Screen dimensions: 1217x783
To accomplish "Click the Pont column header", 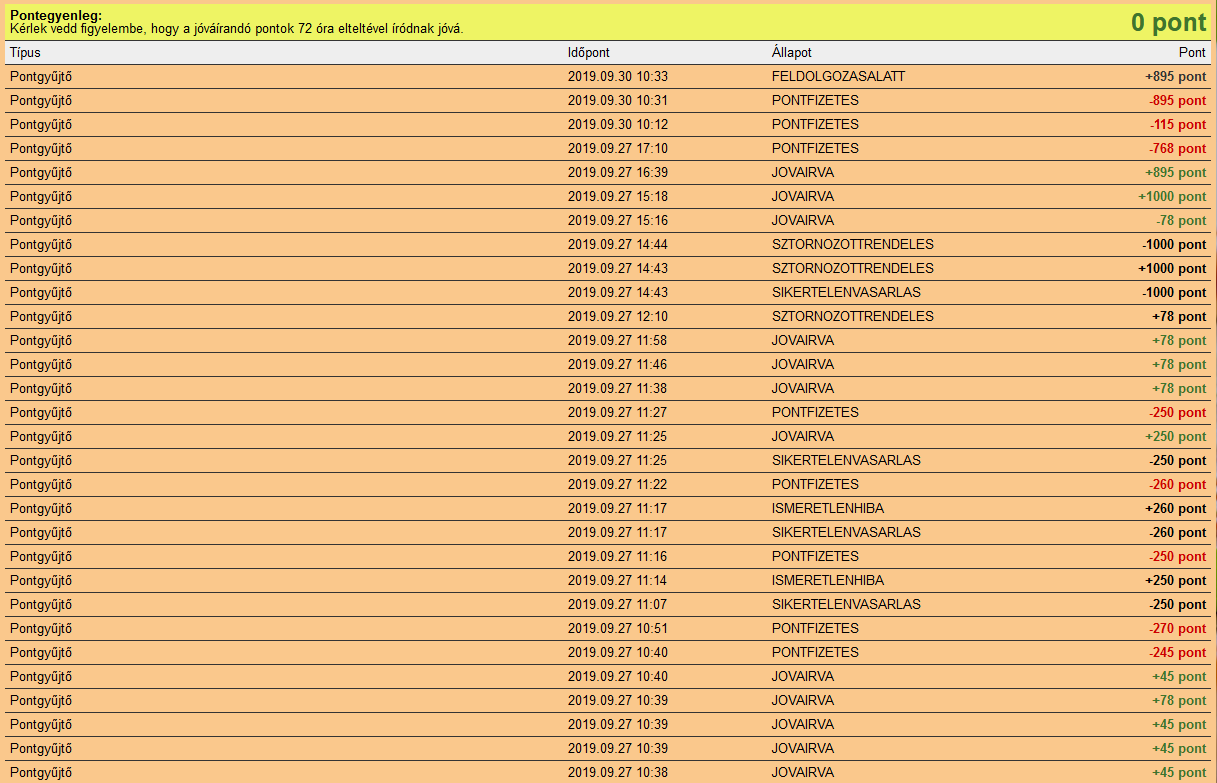I will 1192,52.
